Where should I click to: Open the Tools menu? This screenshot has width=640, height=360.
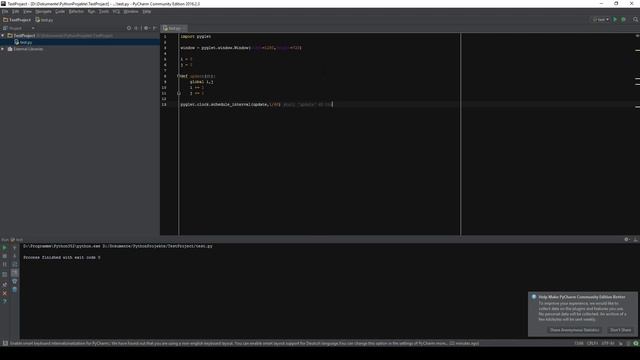[104, 11]
